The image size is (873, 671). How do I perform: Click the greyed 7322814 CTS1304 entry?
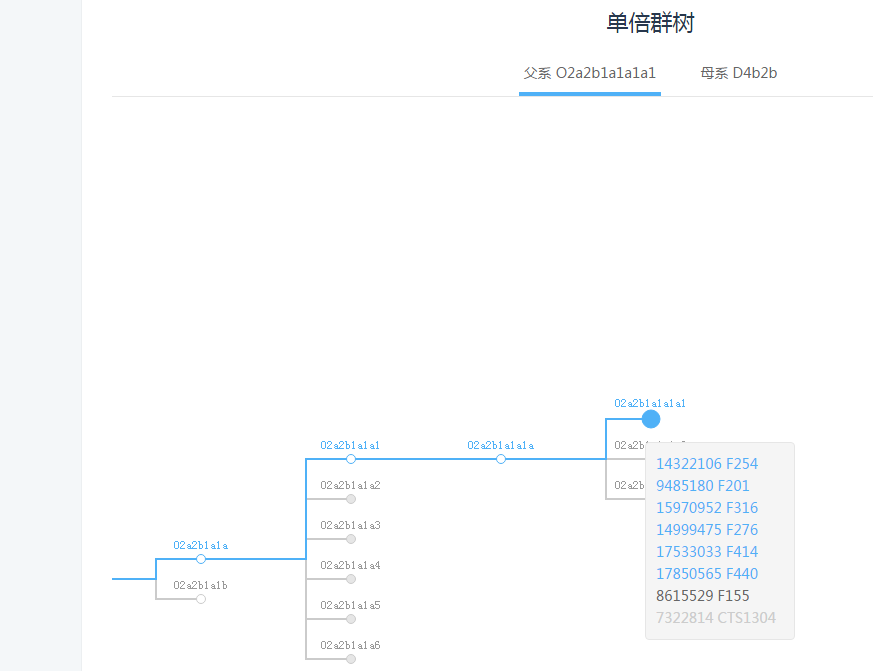716,618
